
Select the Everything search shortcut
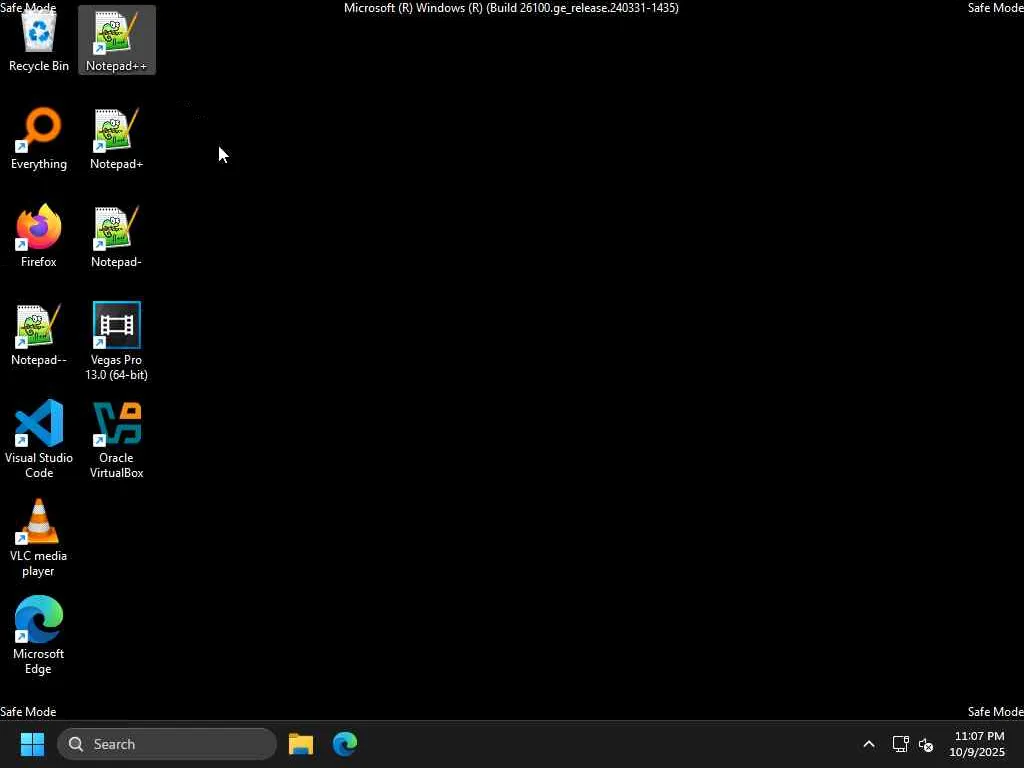tap(39, 138)
